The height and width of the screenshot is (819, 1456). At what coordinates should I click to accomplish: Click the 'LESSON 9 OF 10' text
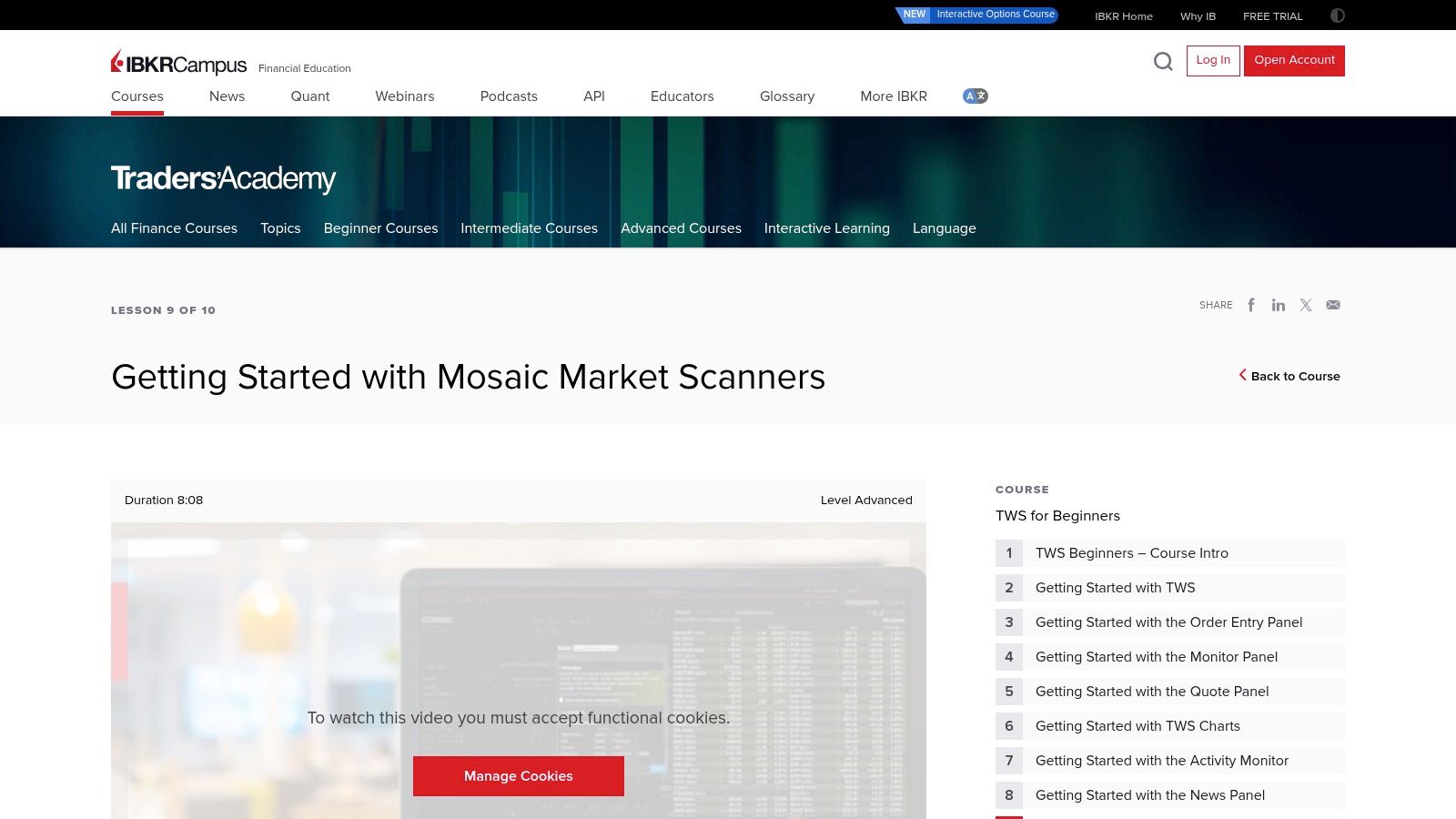pyautogui.click(x=163, y=310)
